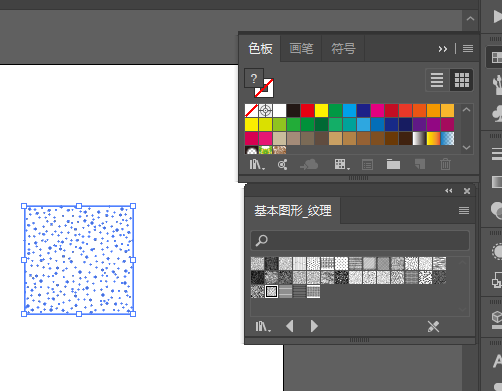Select the black-white gradient swatch
The width and height of the screenshot is (502, 391).
pos(419,139)
